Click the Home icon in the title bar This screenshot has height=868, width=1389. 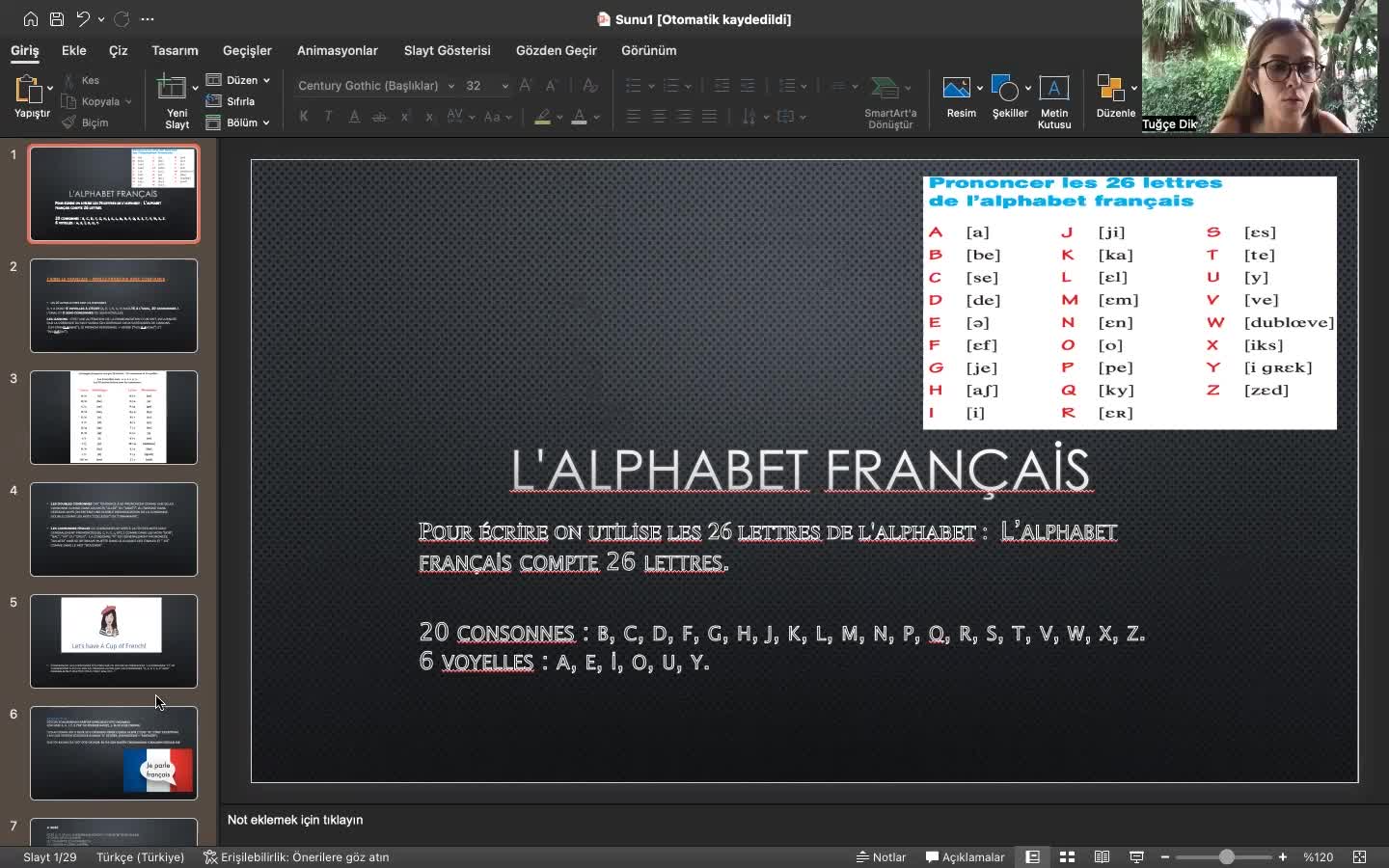coord(31,19)
